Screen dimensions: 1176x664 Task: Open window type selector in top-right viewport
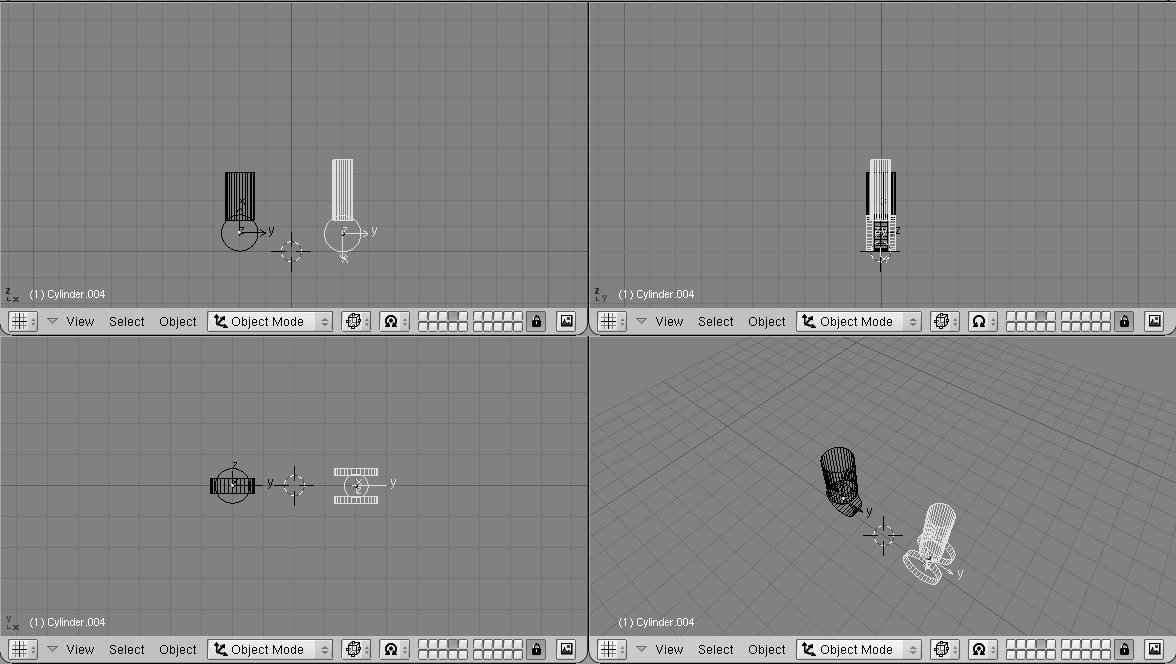(611, 321)
